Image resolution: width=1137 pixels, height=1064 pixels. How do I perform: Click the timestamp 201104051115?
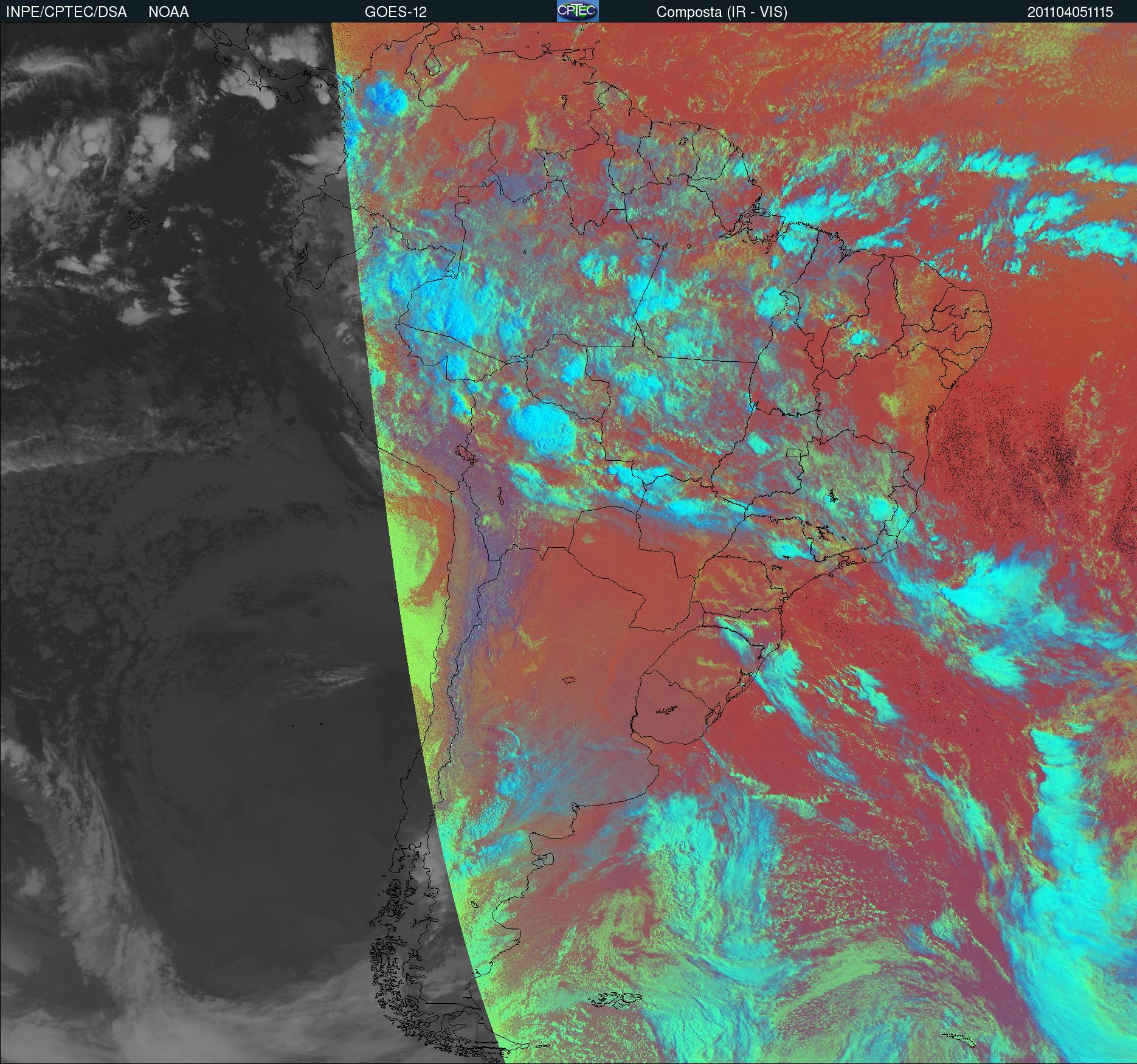click(1070, 12)
